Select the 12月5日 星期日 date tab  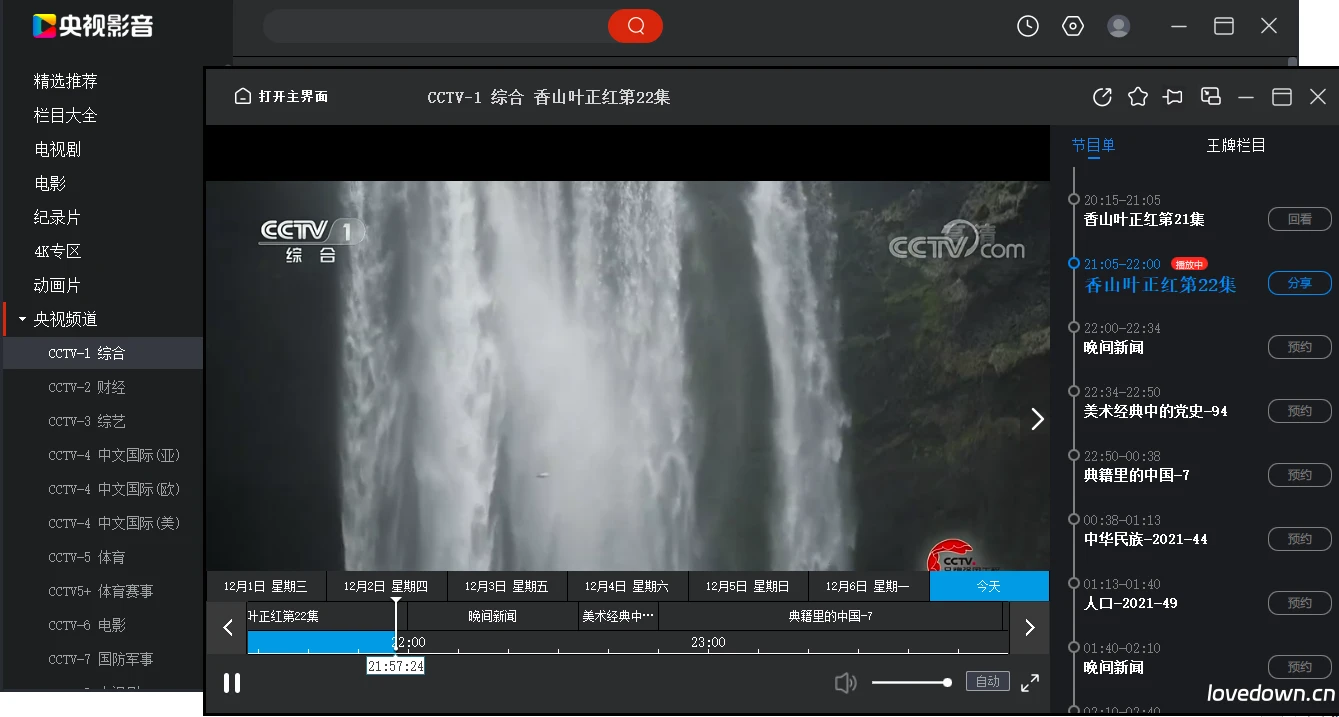coord(747,585)
